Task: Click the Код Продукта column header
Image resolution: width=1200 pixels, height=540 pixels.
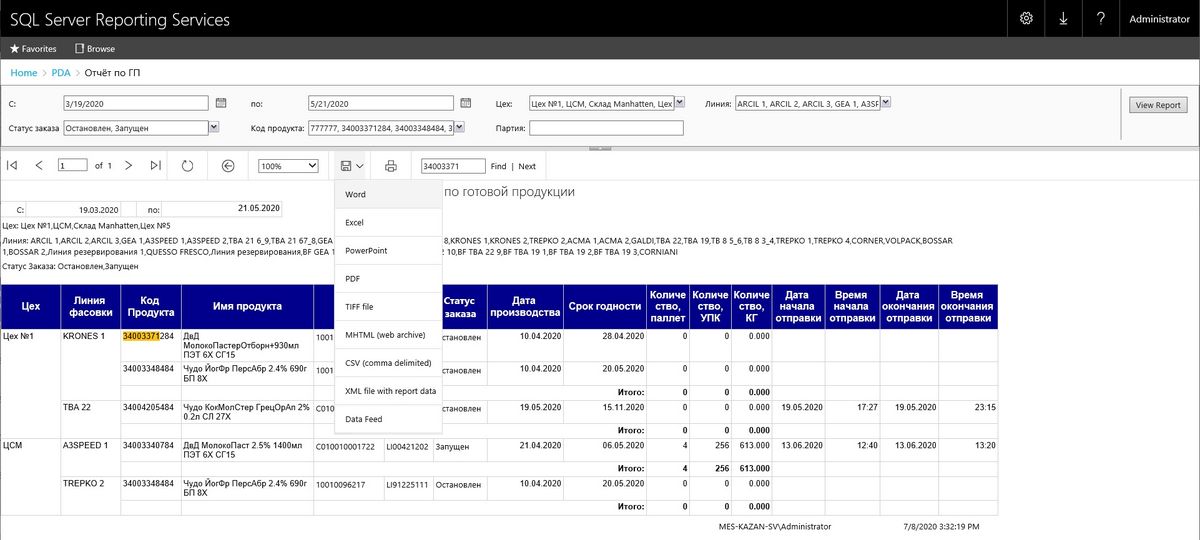Action: coord(150,306)
